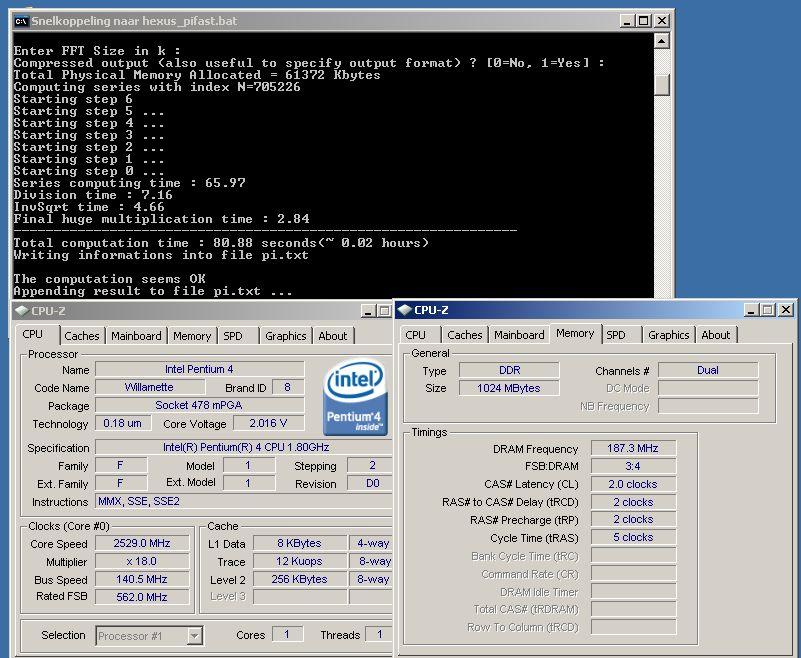Click console line 'Total computation time : 80.88 seconds'
Image resolution: width=801 pixels, height=658 pixels.
221,243
